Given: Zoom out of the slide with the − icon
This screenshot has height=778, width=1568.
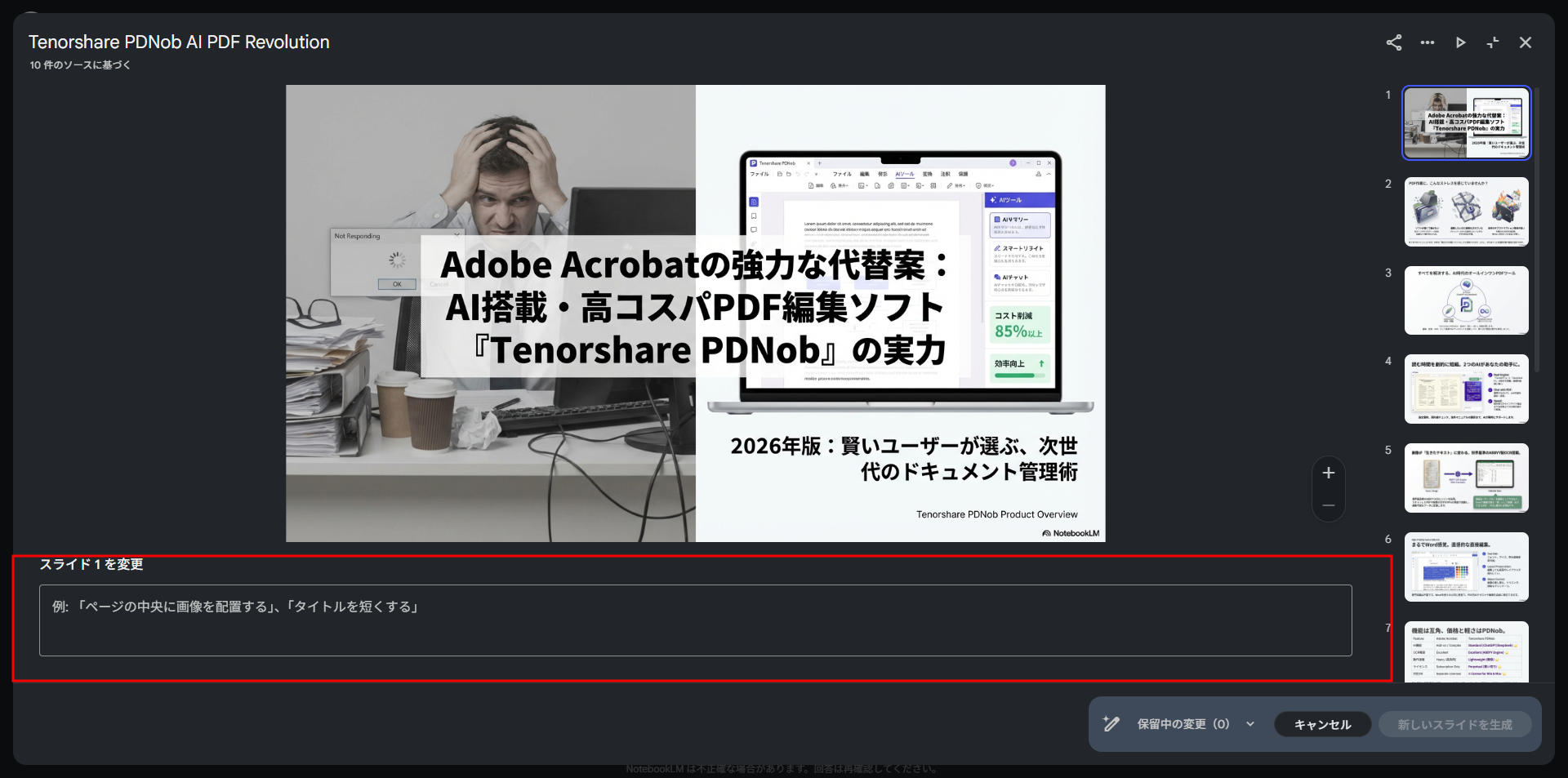Looking at the screenshot, I should click(x=1328, y=505).
